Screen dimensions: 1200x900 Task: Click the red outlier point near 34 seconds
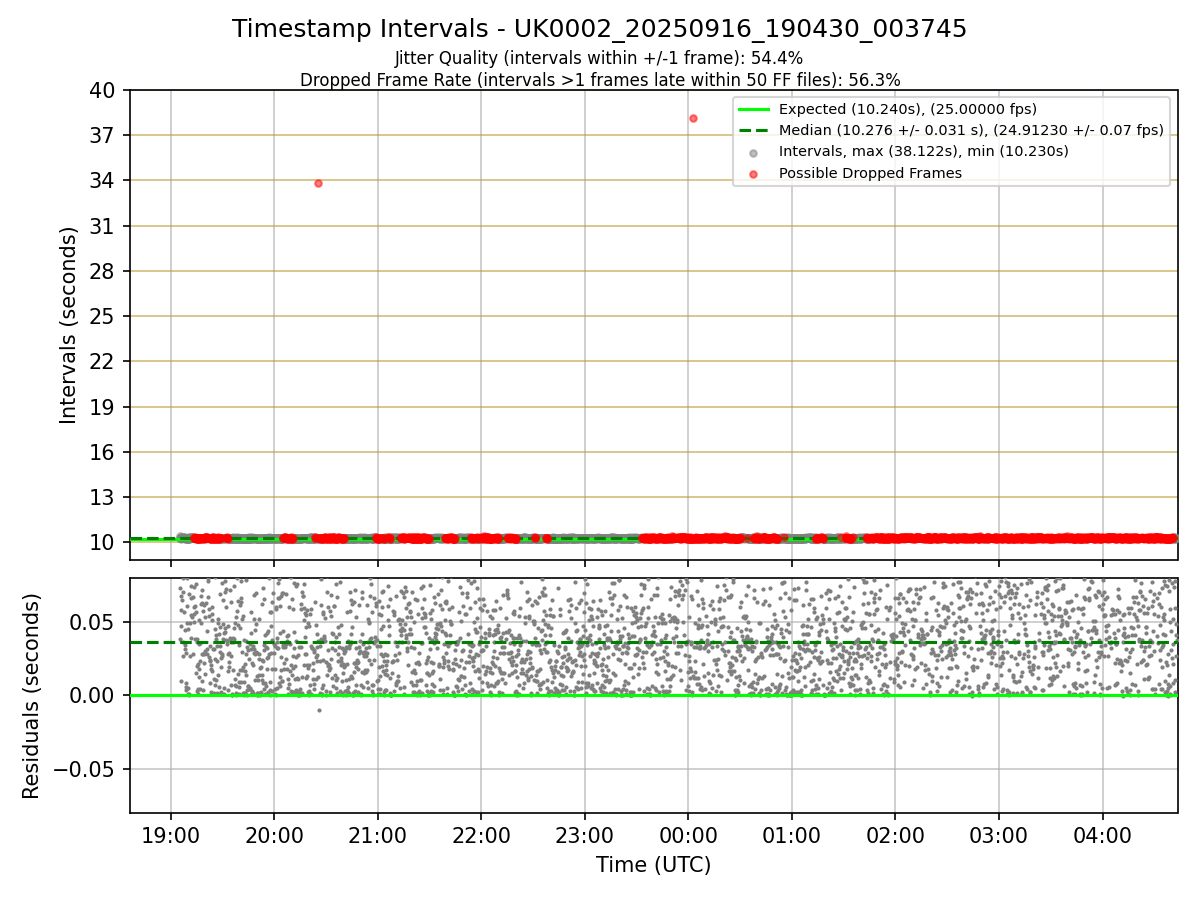318,183
